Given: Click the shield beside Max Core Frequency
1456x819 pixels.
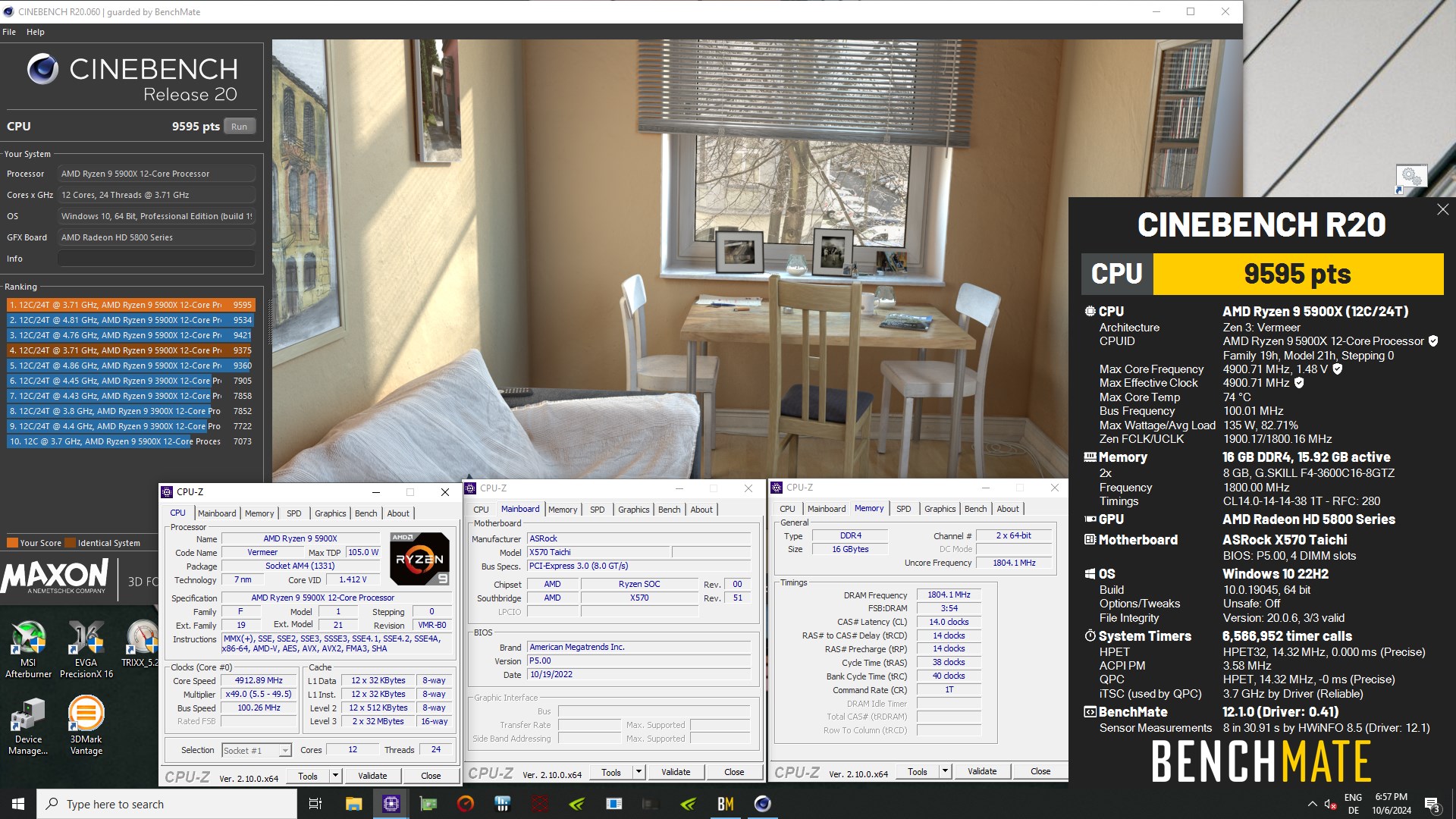Looking at the screenshot, I should click(1338, 369).
